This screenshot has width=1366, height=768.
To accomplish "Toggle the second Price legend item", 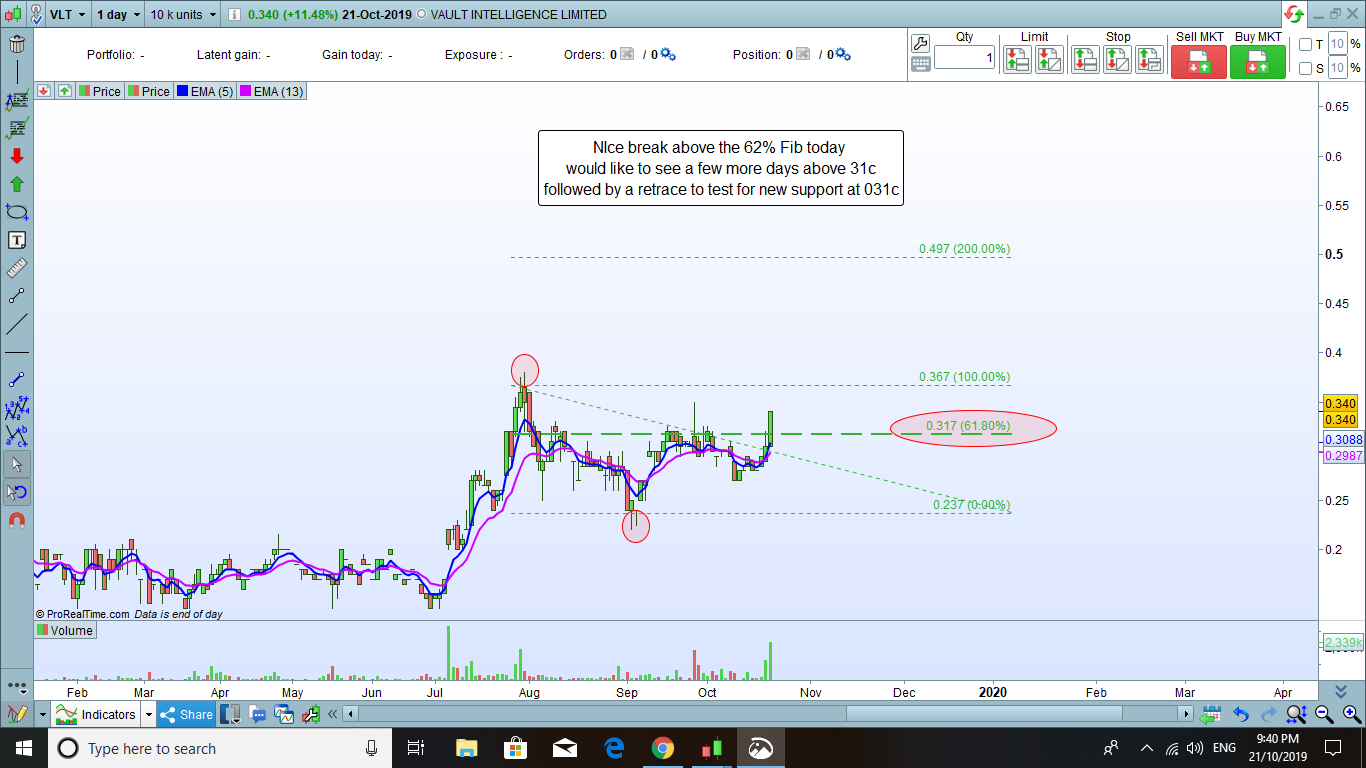I will click(x=148, y=91).
